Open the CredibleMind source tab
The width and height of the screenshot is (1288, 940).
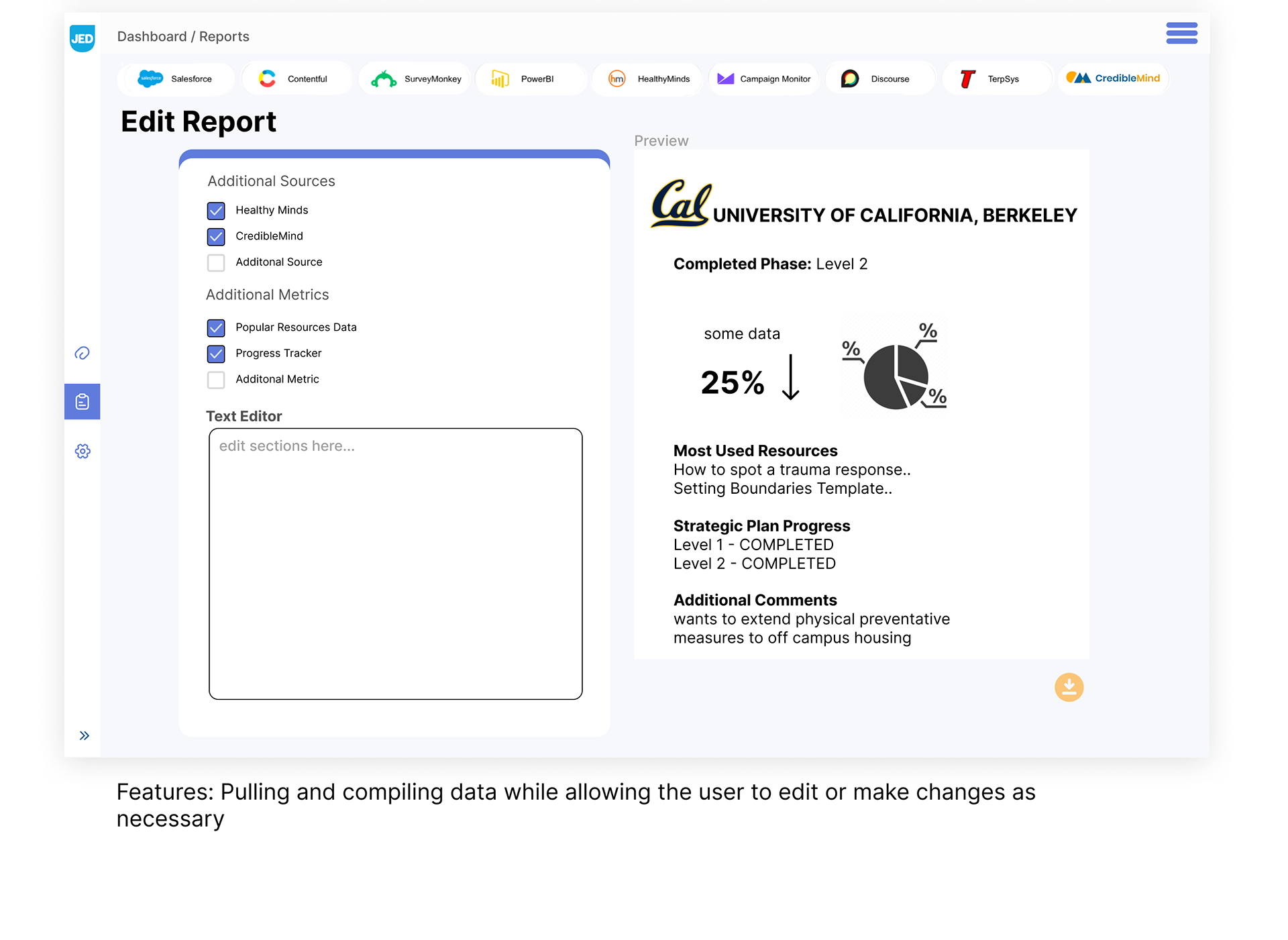coord(1113,79)
